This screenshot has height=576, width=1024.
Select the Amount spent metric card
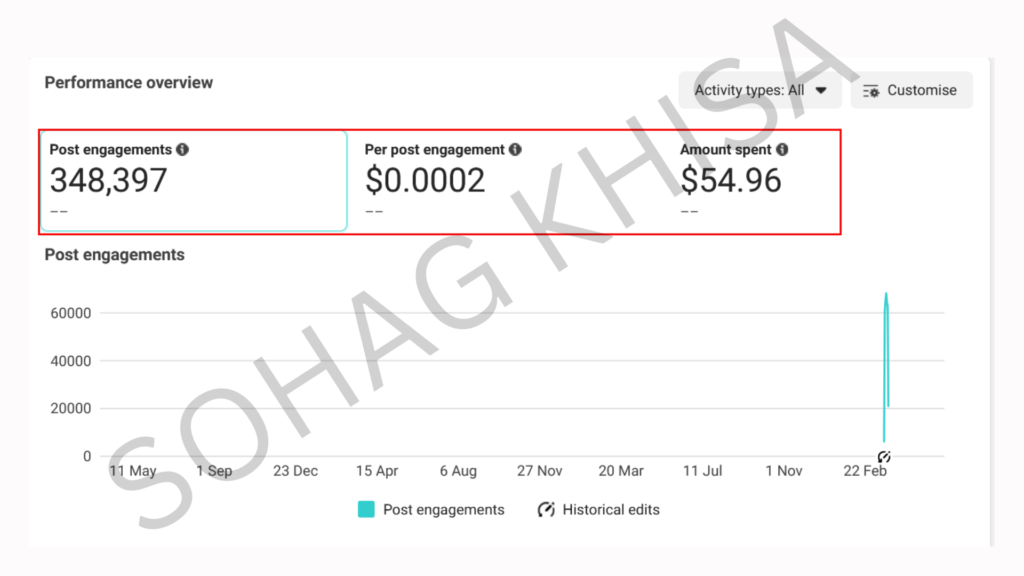[758, 181]
